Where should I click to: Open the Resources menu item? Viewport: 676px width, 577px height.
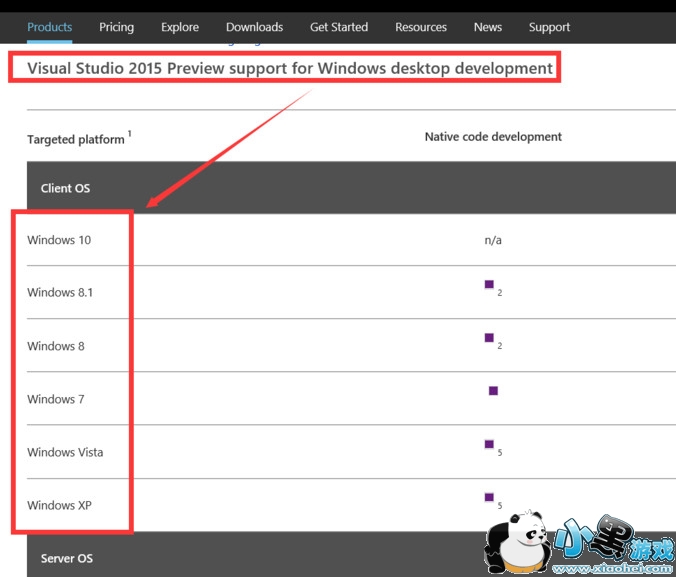coord(421,27)
